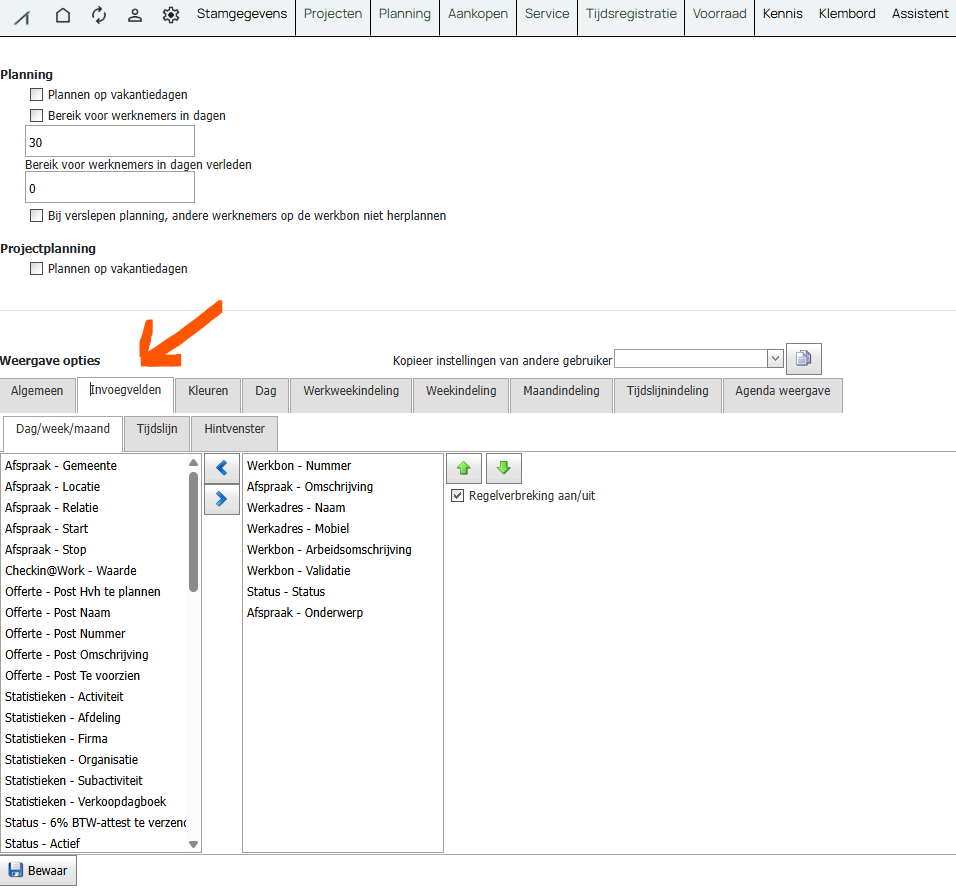Select Statistieken - Firma item
This screenshot has width=956, height=894.
pyautogui.click(x=56, y=738)
